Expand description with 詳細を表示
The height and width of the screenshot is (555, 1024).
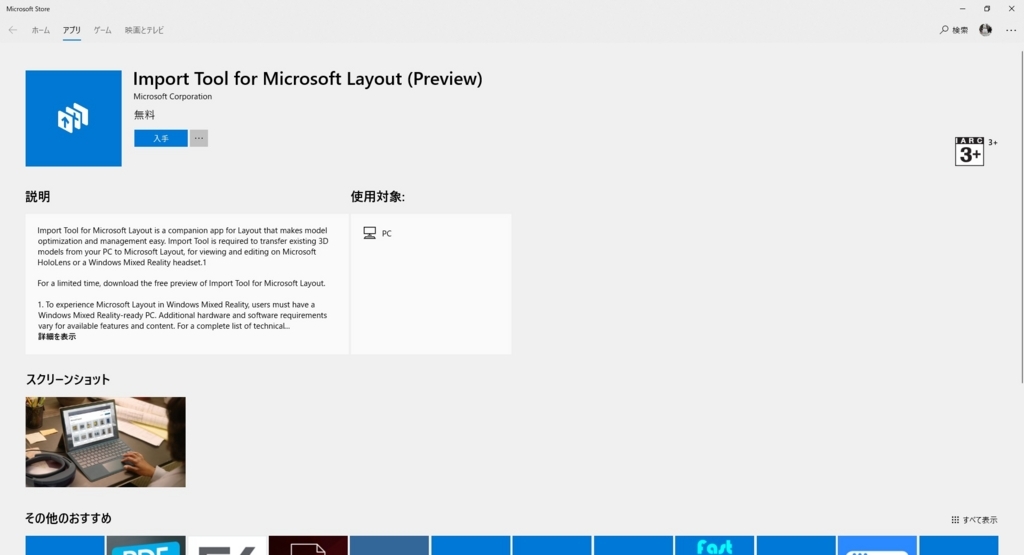point(57,337)
